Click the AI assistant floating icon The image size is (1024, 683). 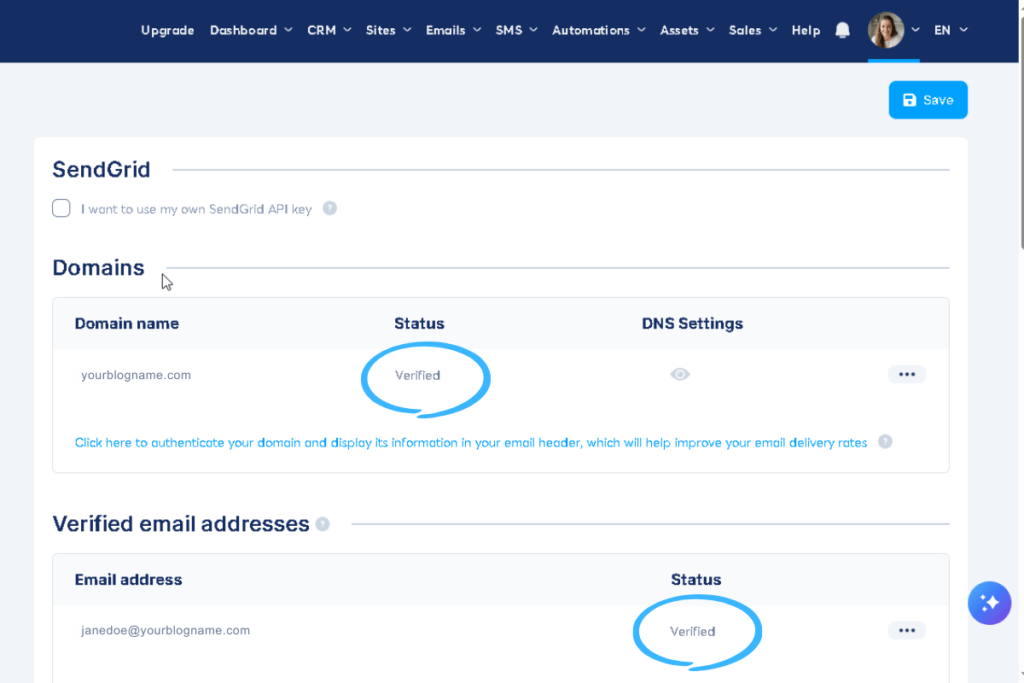(989, 603)
